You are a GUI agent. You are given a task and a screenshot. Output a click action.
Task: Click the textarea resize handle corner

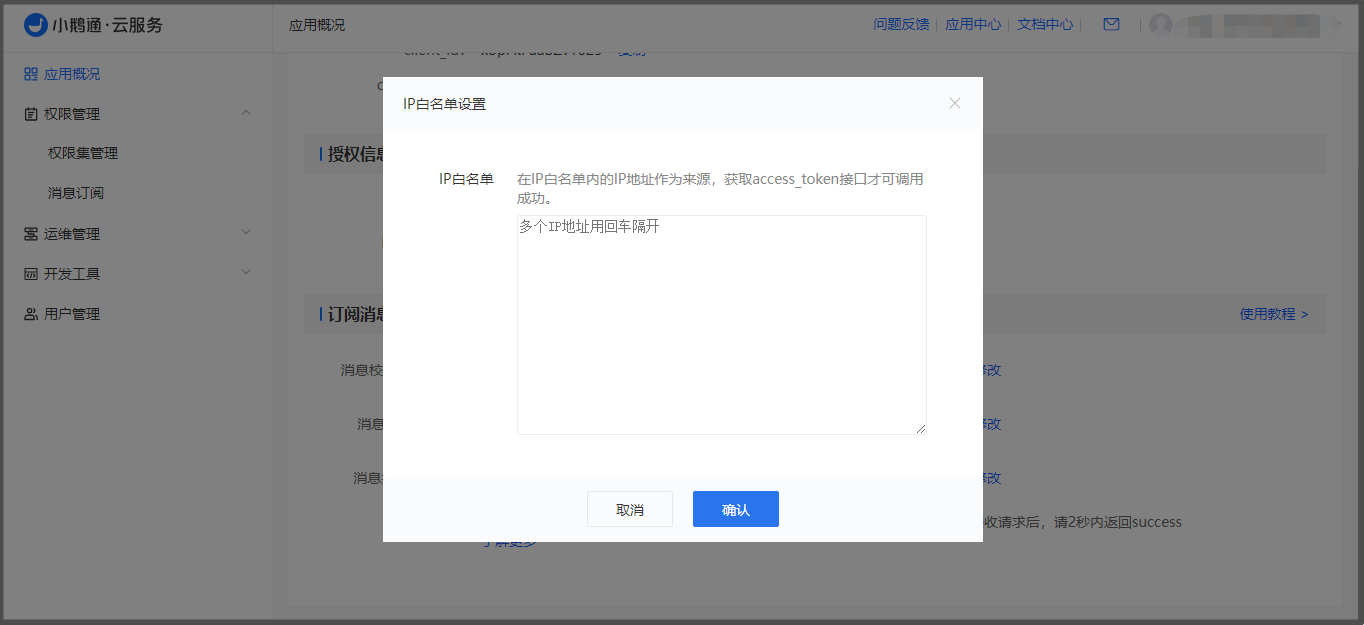(x=921, y=429)
